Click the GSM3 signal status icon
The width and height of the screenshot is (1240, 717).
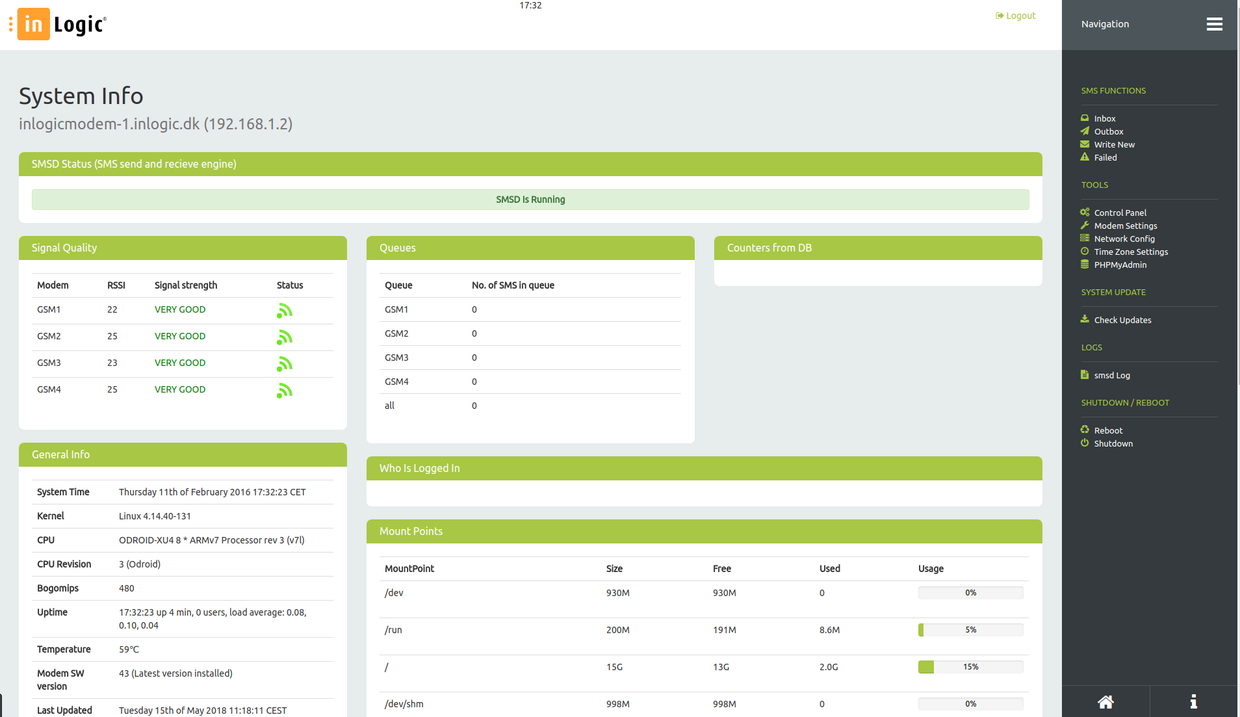(x=285, y=364)
